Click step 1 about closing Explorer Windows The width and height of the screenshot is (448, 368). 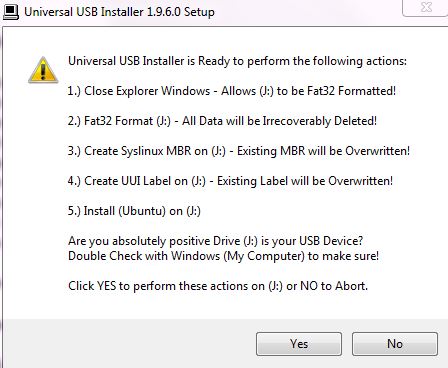232,91
